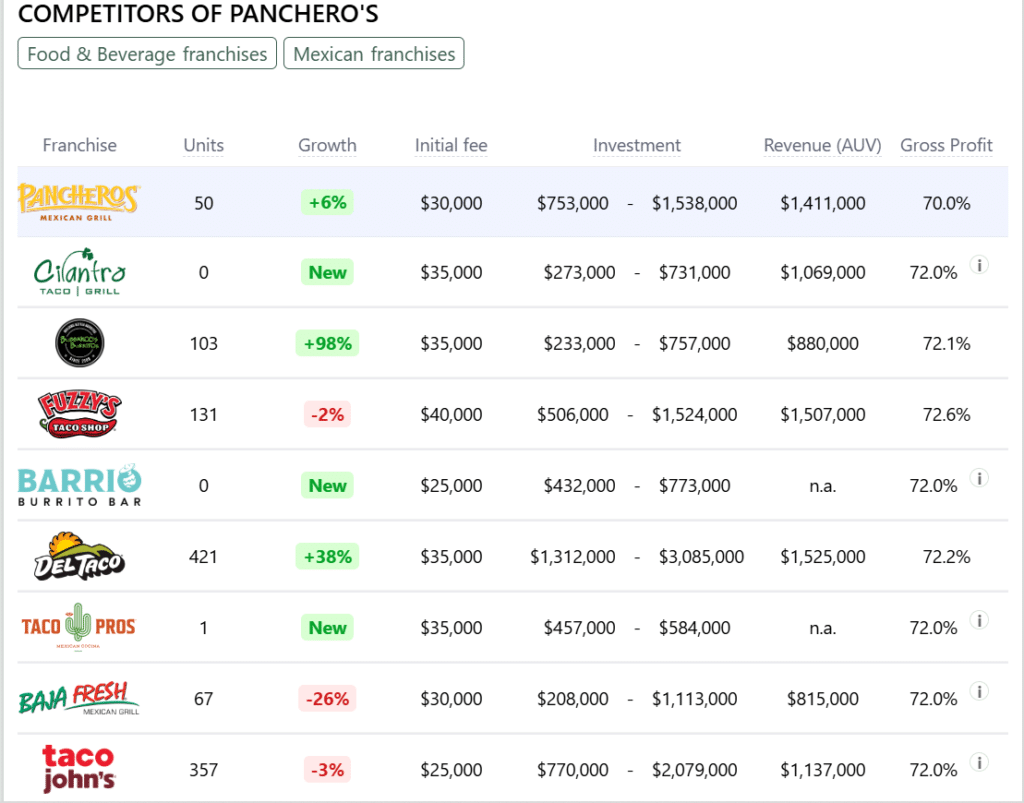The height and width of the screenshot is (803, 1024).
Task: Select New badge in Taco Pros row
Action: [327, 628]
